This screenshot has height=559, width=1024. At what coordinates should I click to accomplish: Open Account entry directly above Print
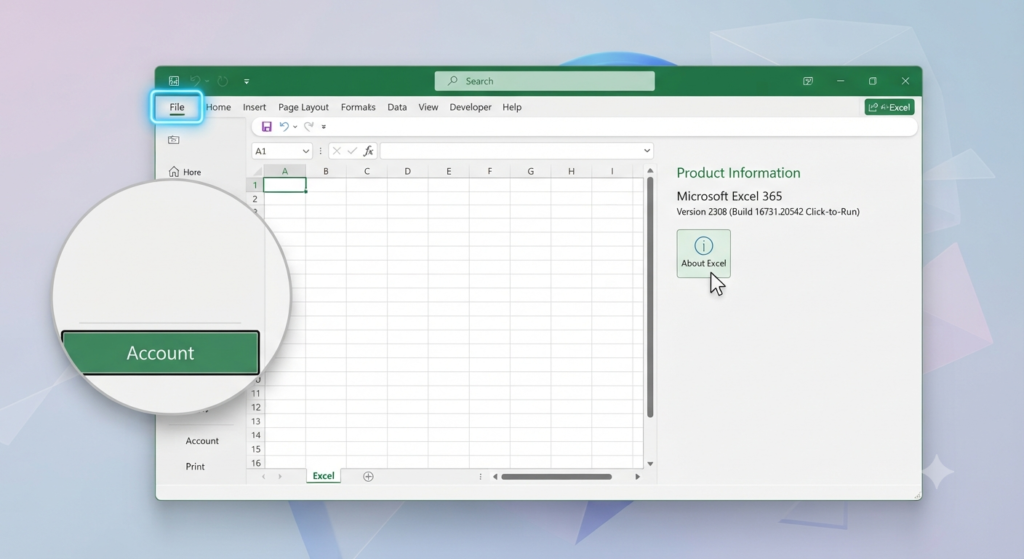202,441
